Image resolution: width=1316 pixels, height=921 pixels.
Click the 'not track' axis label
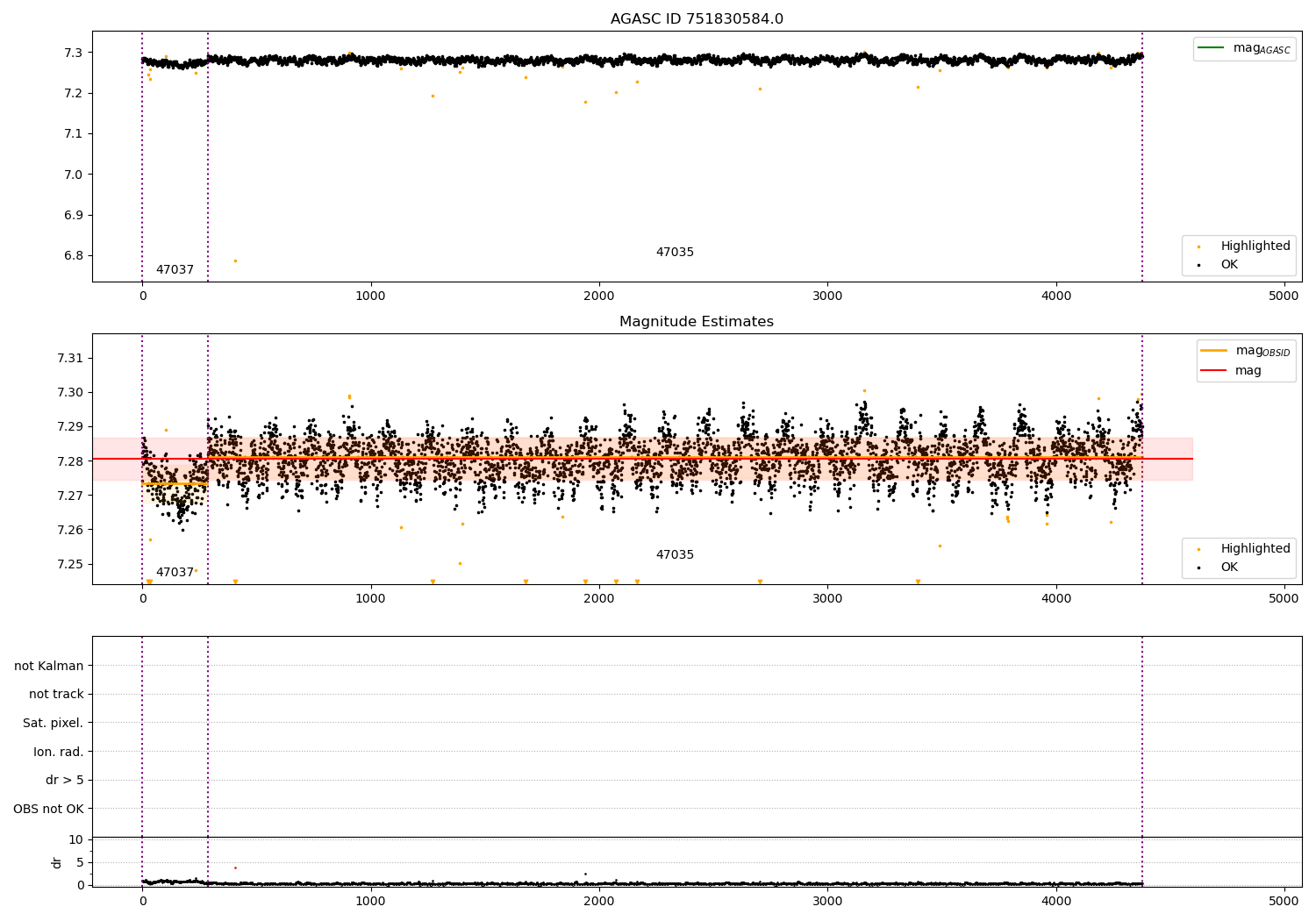(x=56, y=695)
